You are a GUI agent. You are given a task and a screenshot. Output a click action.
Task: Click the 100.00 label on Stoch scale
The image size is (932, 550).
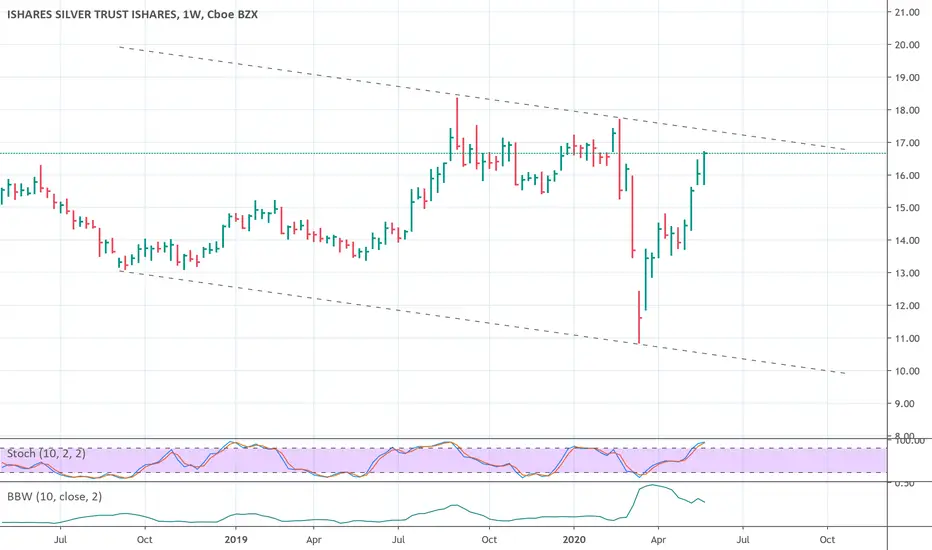(x=909, y=441)
